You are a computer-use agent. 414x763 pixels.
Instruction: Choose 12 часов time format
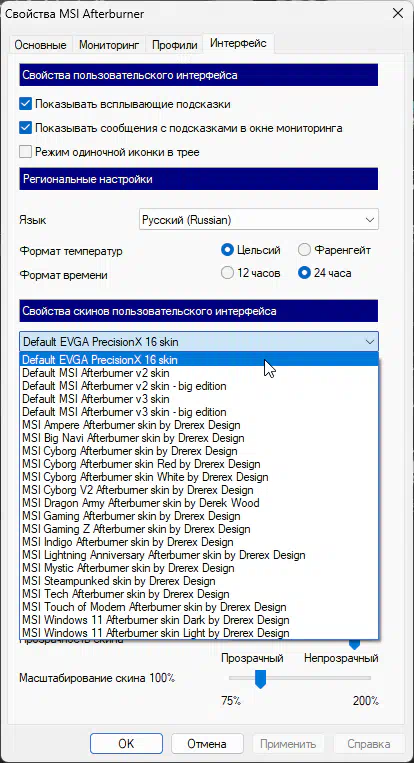click(251, 273)
